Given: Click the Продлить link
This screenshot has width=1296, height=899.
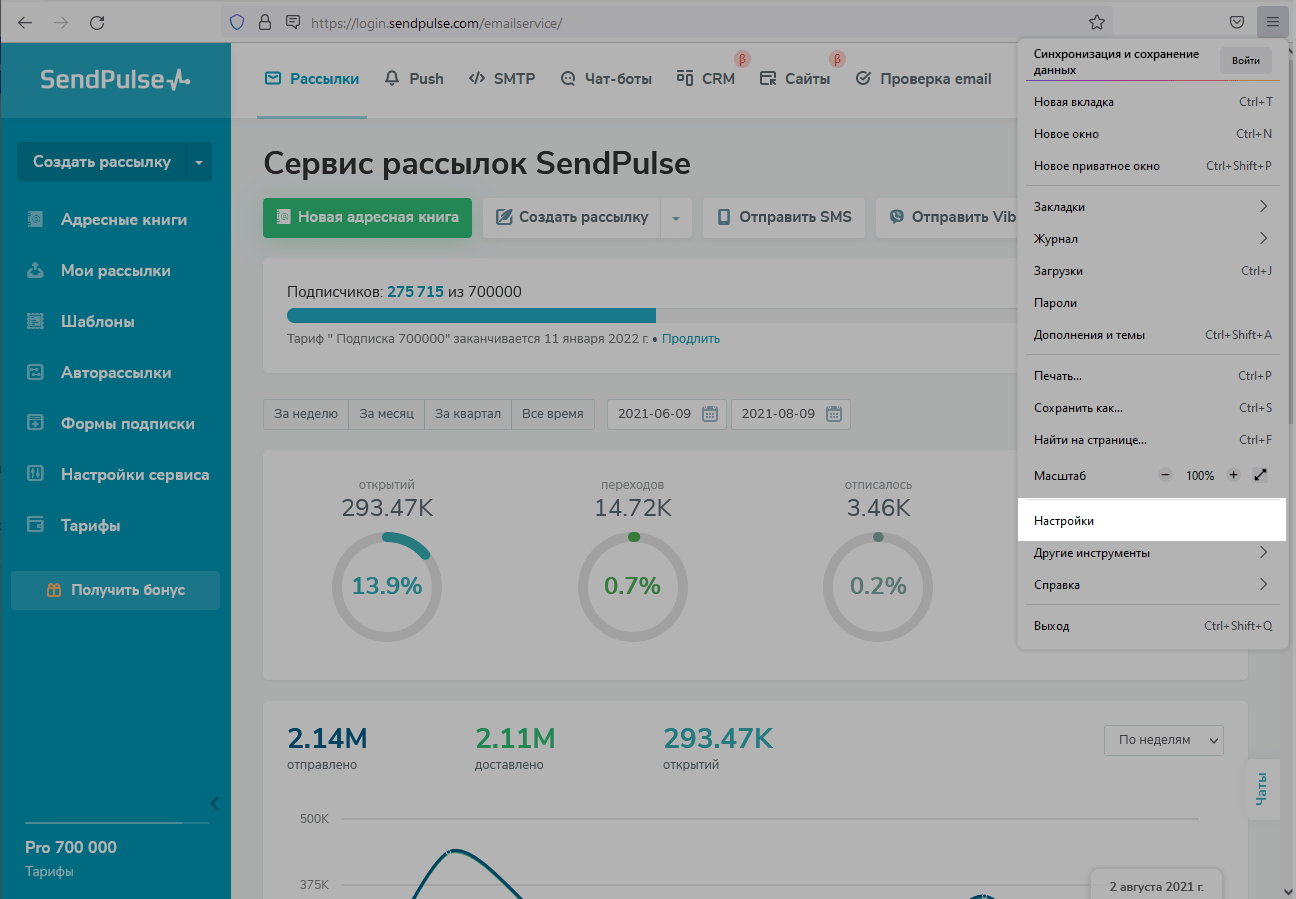Looking at the screenshot, I should tap(691, 339).
